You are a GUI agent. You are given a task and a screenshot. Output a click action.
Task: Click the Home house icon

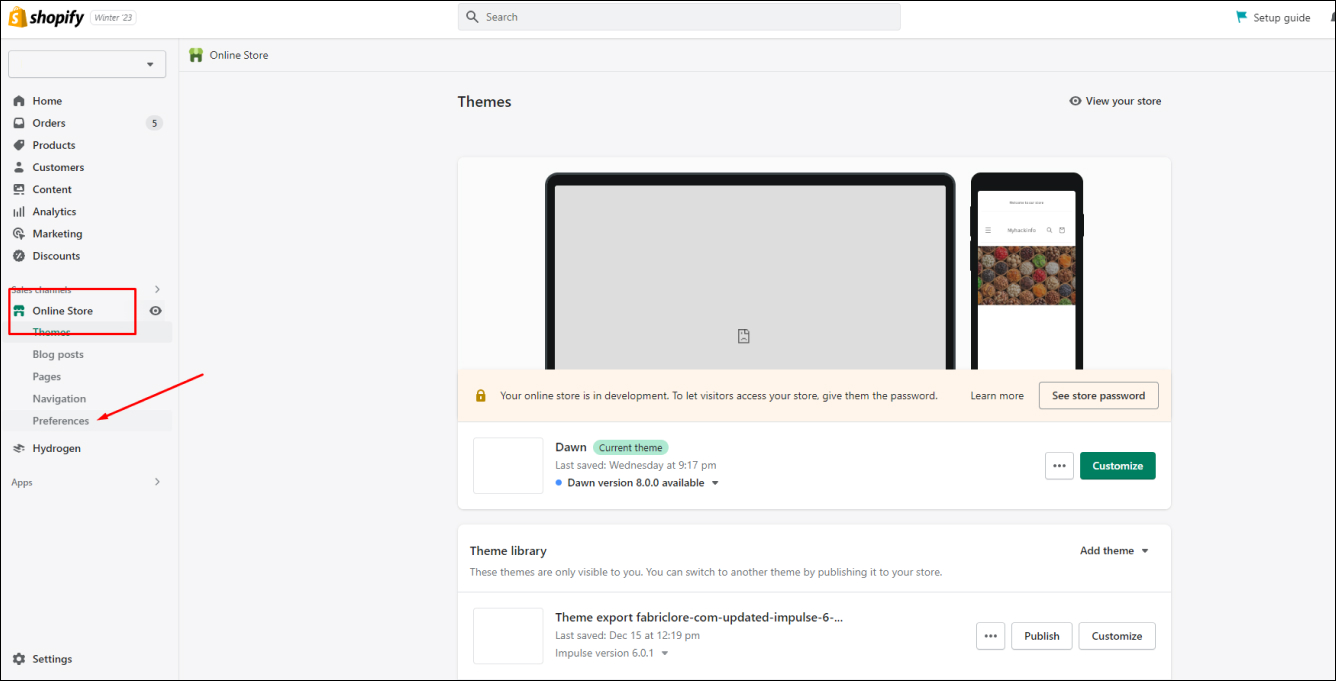(x=19, y=101)
